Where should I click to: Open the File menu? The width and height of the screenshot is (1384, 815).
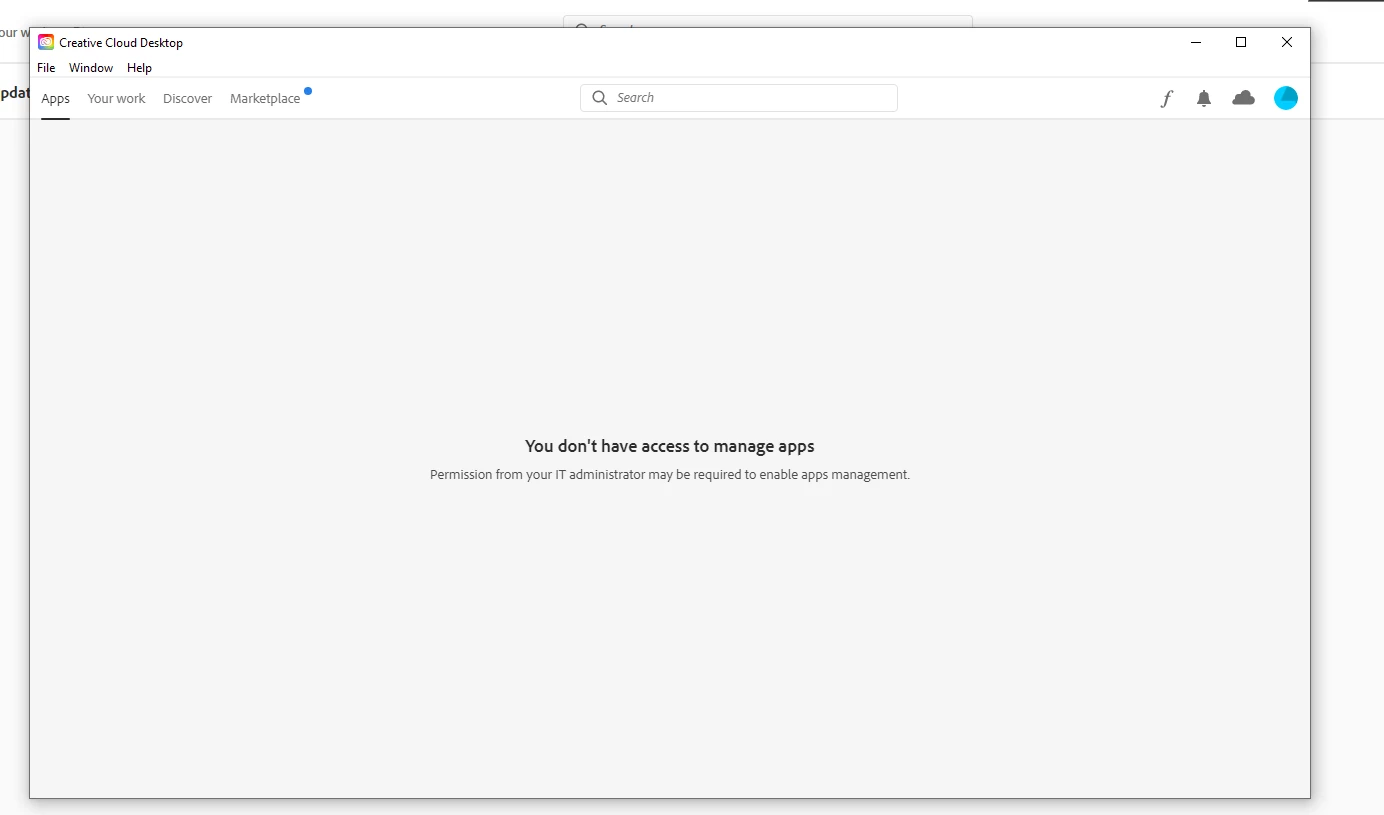46,68
